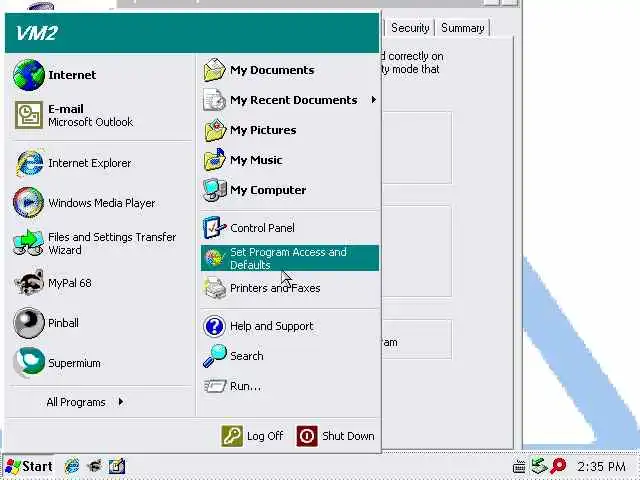The height and width of the screenshot is (480, 640).
Task: Launch Microsoft Outlook E-mail icon
Action: [x=29, y=115]
